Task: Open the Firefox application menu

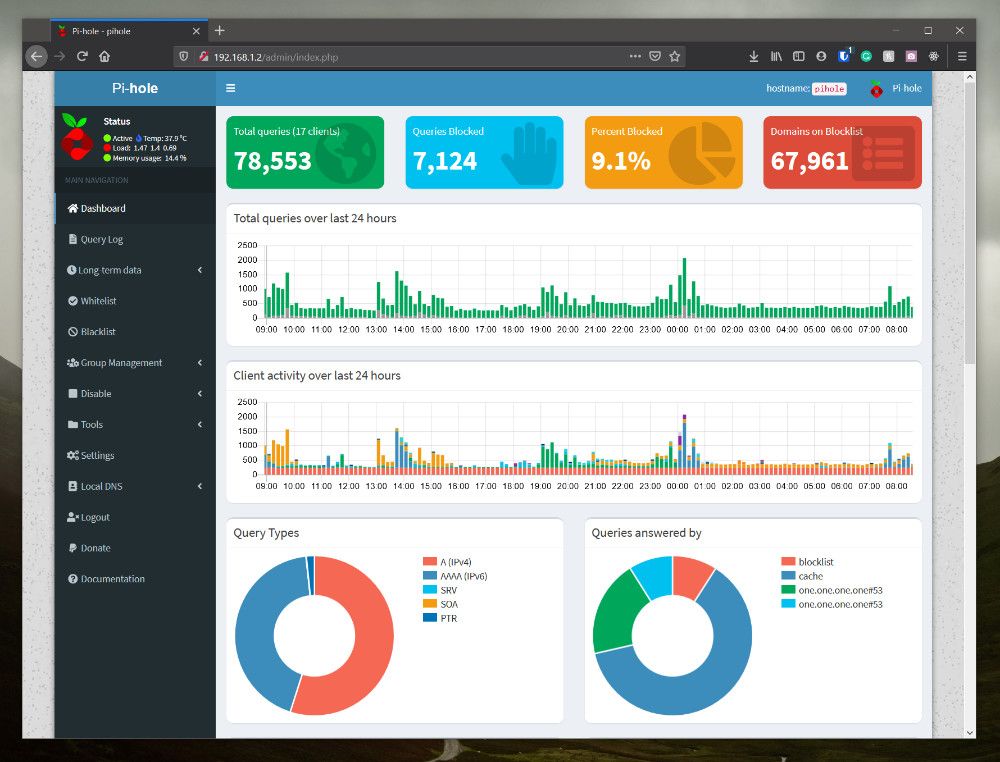Action: 962,56
